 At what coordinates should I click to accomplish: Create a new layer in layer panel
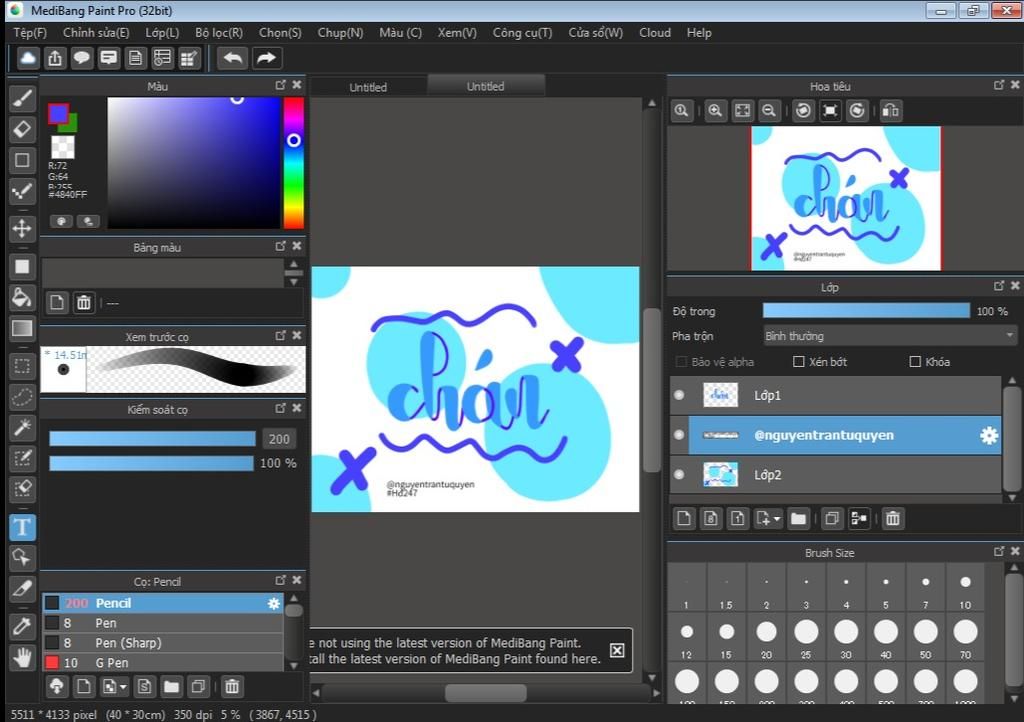pos(684,518)
